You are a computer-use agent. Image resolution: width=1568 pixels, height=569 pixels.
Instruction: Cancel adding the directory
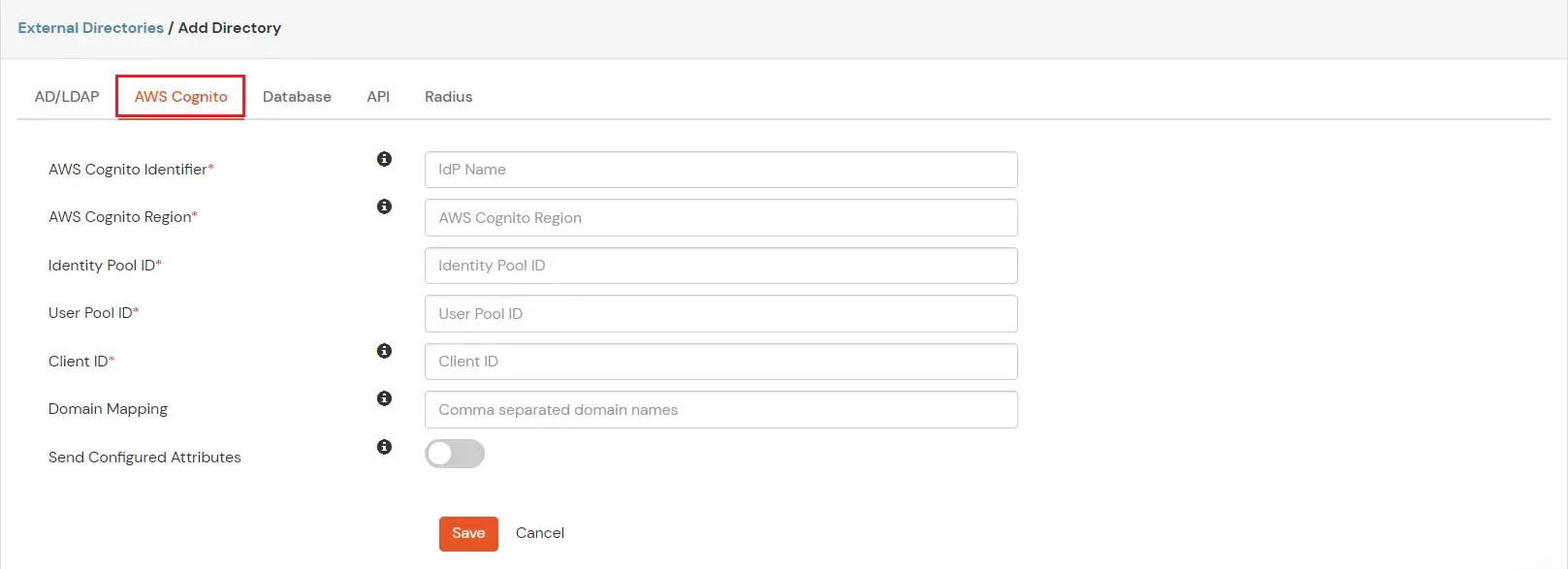point(539,533)
